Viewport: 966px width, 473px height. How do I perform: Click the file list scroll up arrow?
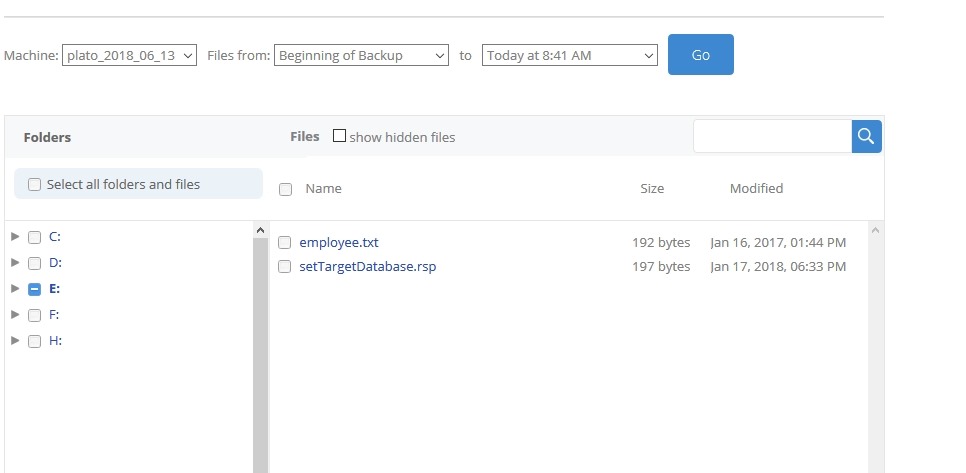(876, 231)
